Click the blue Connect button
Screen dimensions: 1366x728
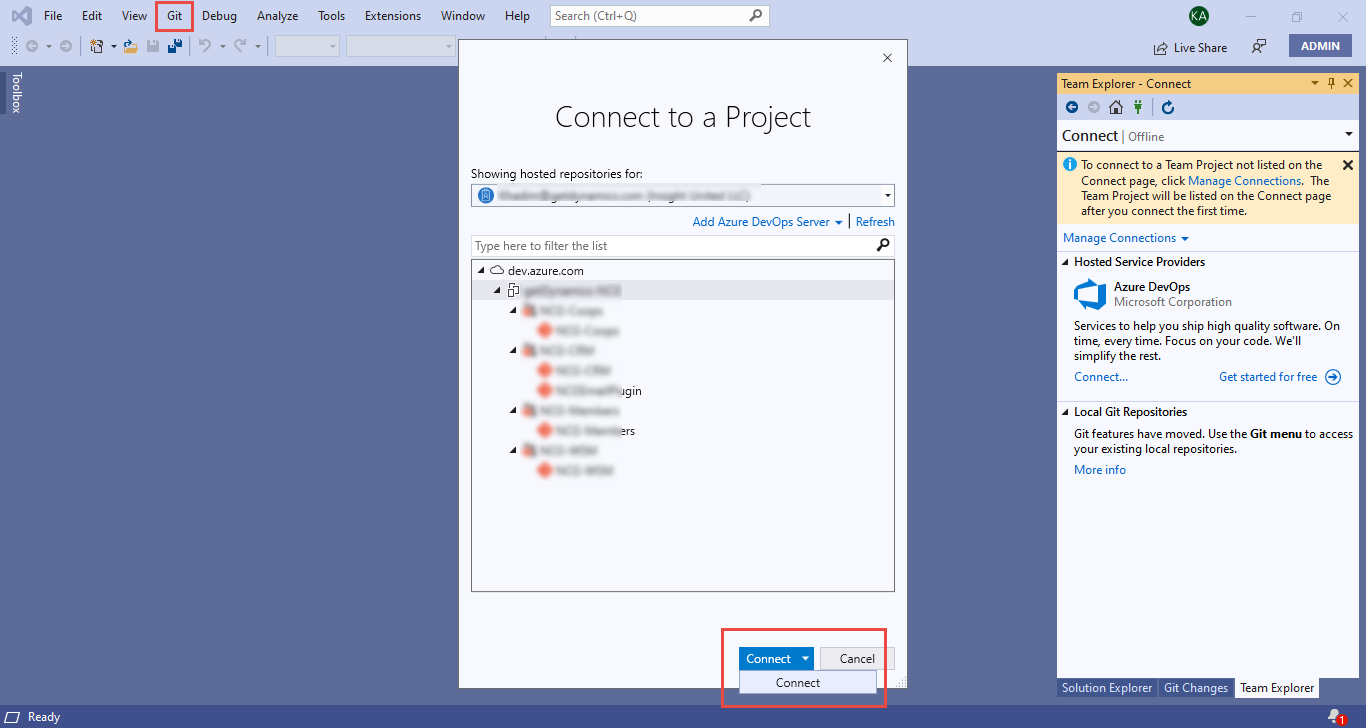pos(768,658)
